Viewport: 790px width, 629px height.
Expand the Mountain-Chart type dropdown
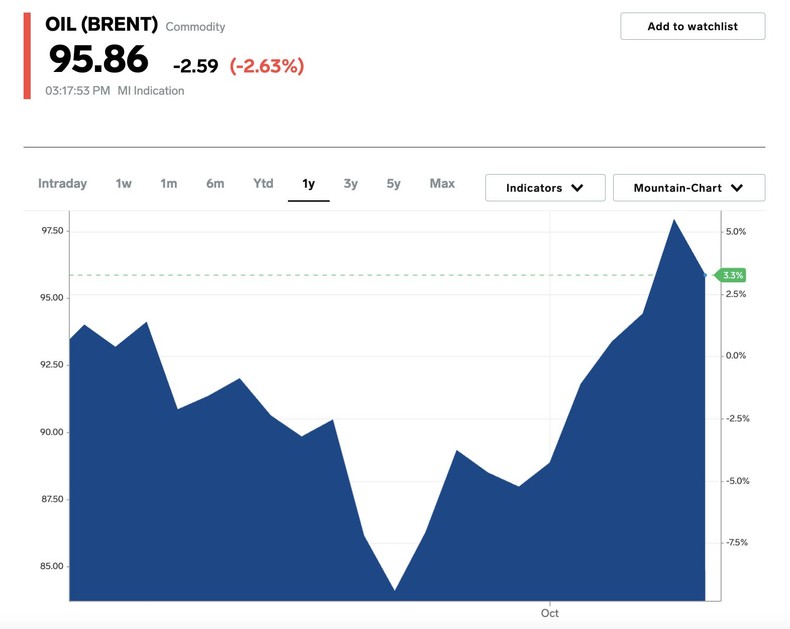click(688, 188)
